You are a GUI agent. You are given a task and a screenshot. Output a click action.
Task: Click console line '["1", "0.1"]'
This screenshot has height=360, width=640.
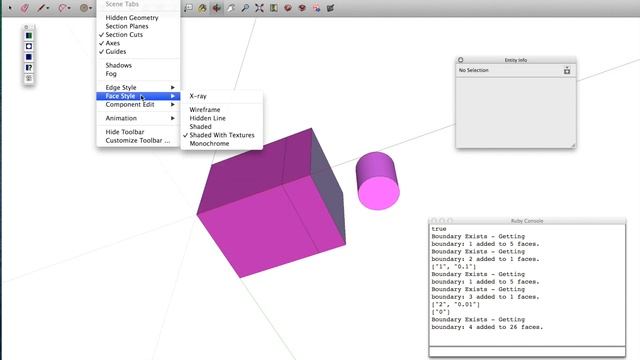(x=454, y=267)
